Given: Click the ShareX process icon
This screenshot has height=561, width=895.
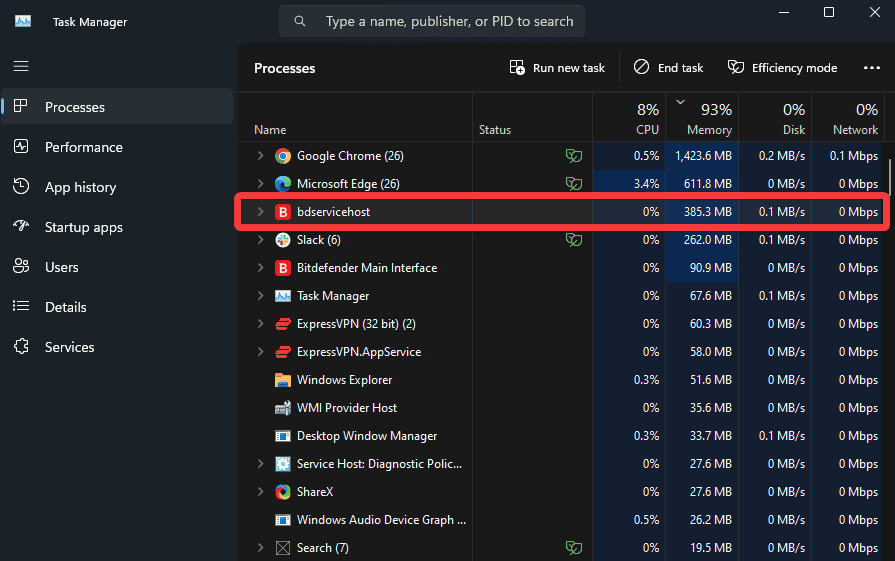Looking at the screenshot, I should (283, 492).
